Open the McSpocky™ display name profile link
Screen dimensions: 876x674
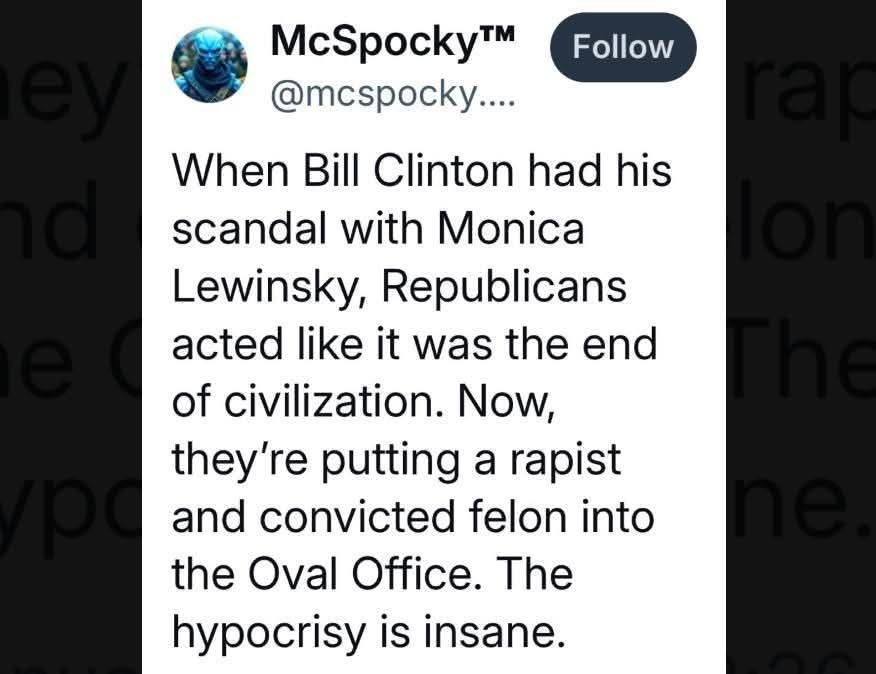coord(393,41)
